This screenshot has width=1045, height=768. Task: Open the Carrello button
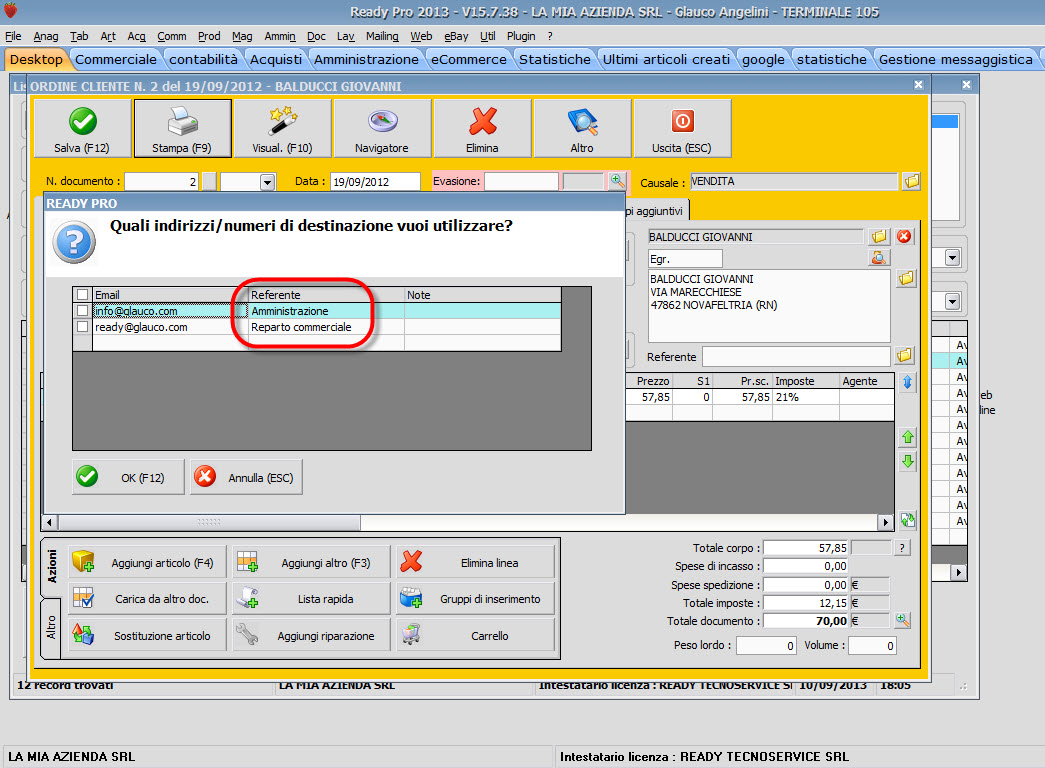click(x=475, y=635)
